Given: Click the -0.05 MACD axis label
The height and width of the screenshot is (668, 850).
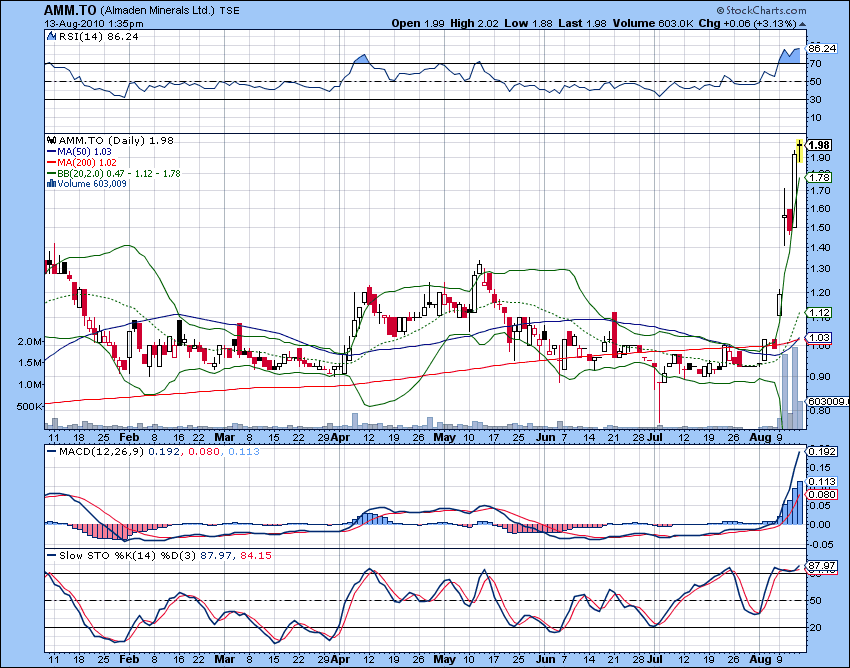Looking at the screenshot, I should (820, 544).
